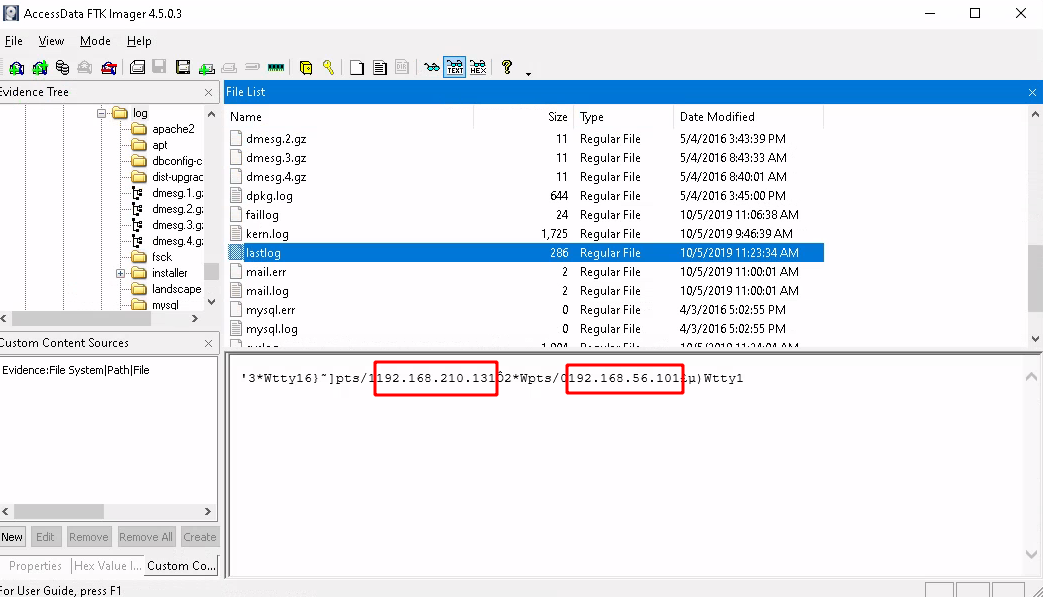This screenshot has width=1043, height=597.
Task: Select the mysql folder in tree
Action: coord(165,305)
